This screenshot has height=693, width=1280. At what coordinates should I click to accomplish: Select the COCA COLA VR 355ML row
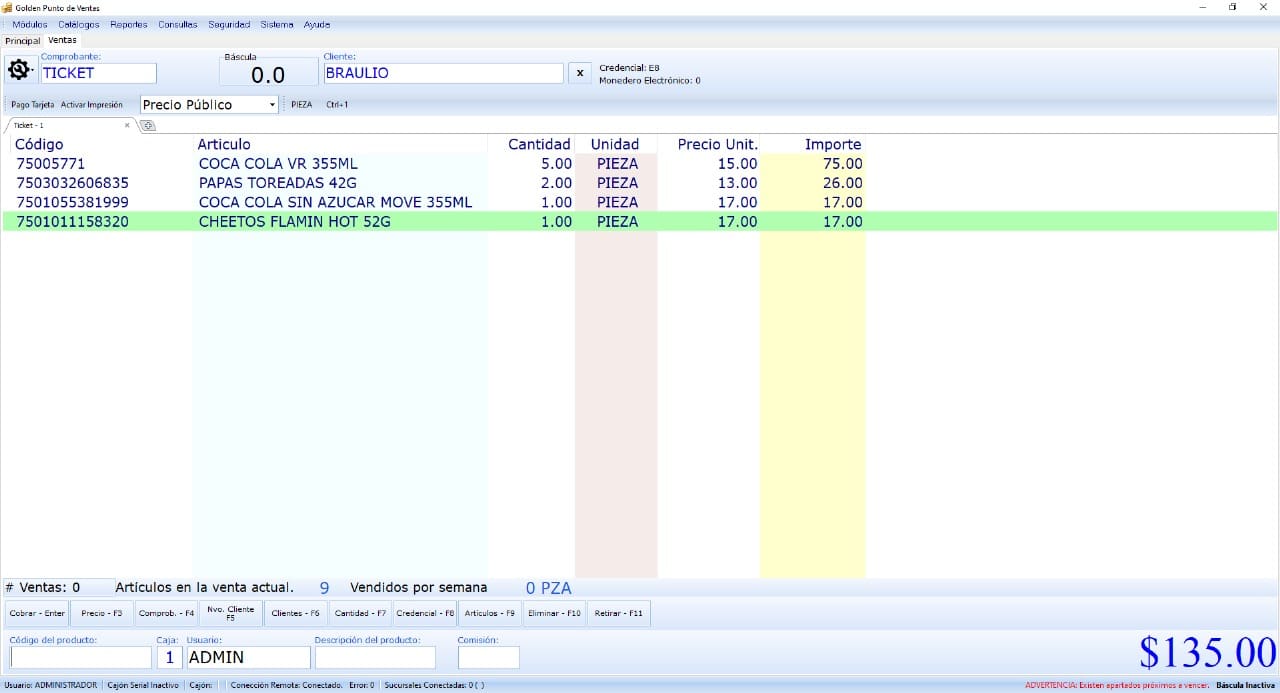(640, 164)
